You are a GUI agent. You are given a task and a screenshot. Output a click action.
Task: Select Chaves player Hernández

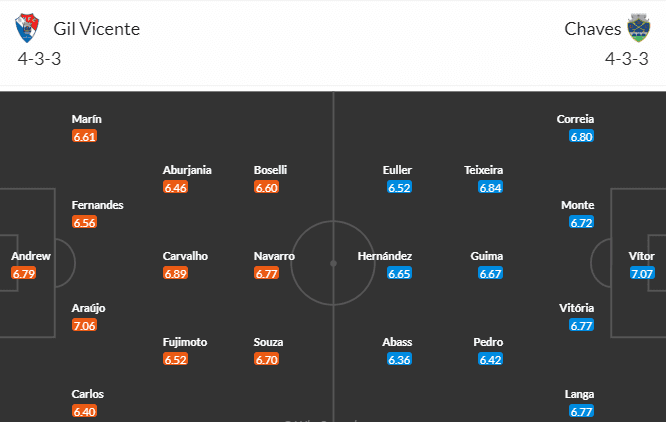click(x=385, y=256)
